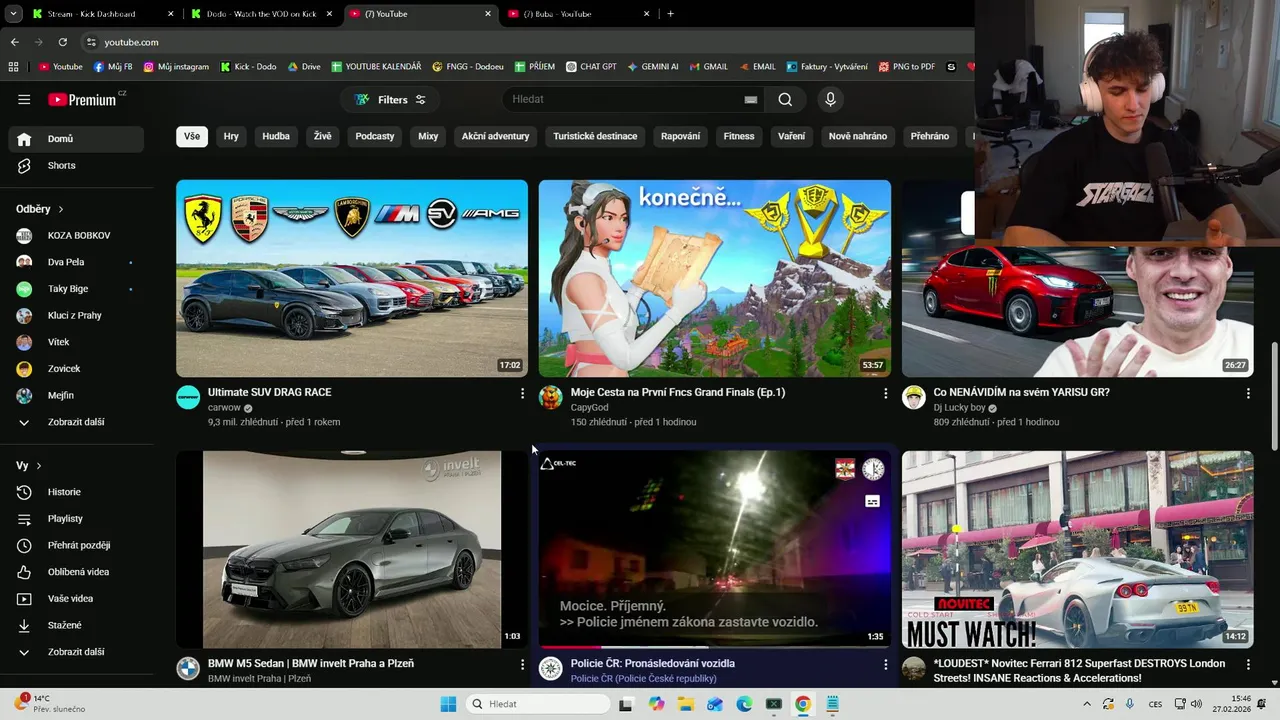Open Přehrát později in sidebar
Viewport: 1280px width, 720px height.
tap(76, 545)
